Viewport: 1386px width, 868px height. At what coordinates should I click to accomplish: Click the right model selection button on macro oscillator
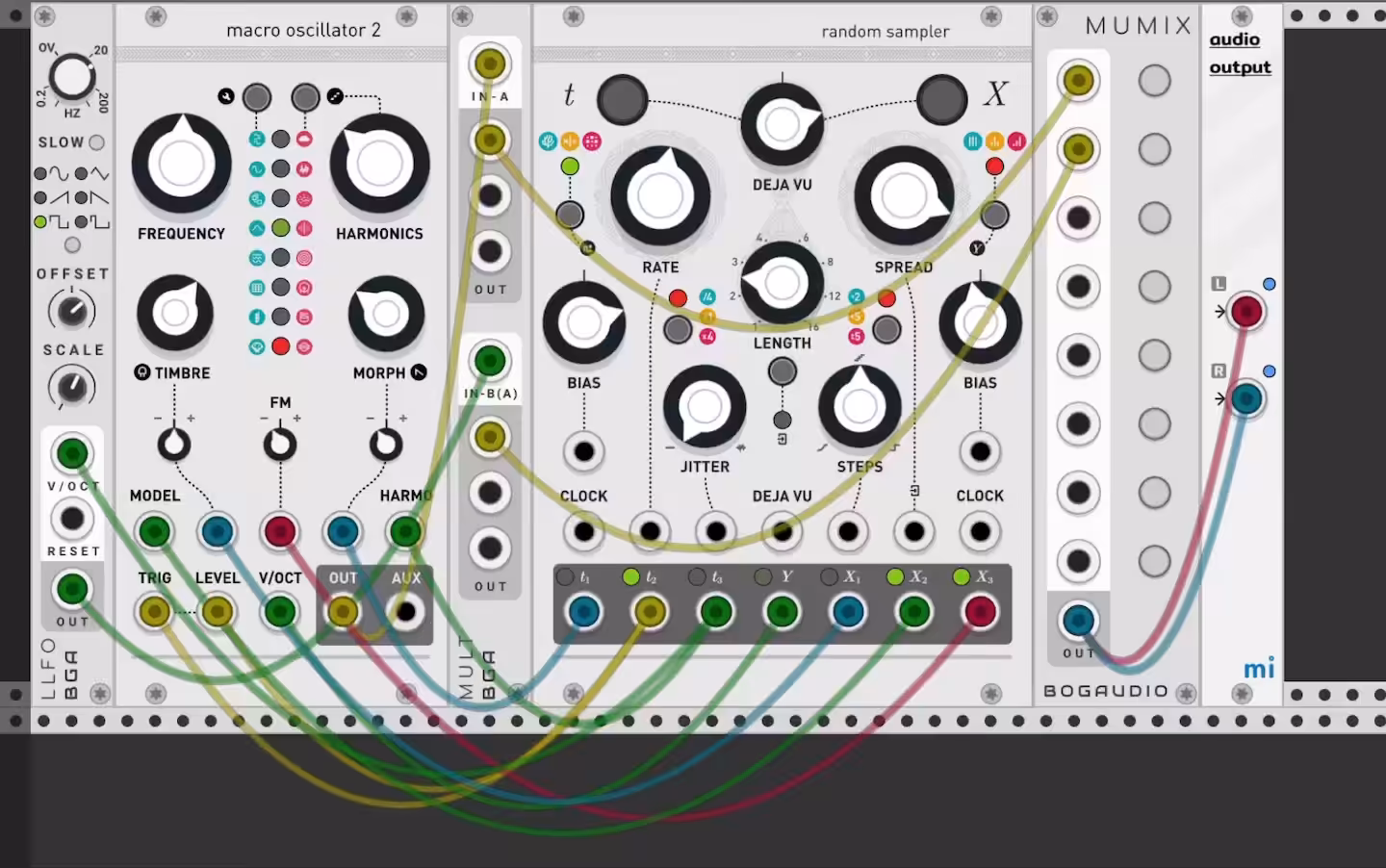click(x=305, y=97)
